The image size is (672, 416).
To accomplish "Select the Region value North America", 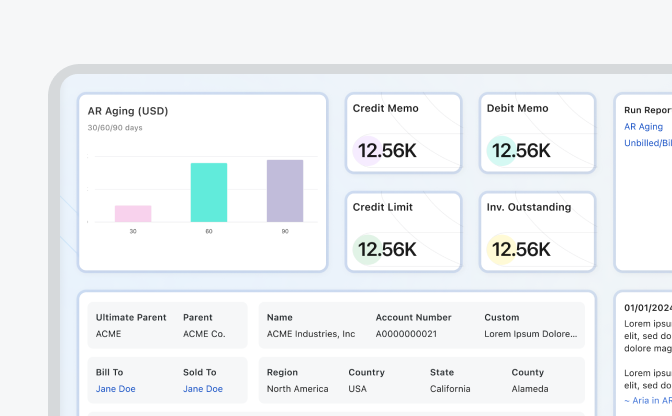I will tap(299, 389).
